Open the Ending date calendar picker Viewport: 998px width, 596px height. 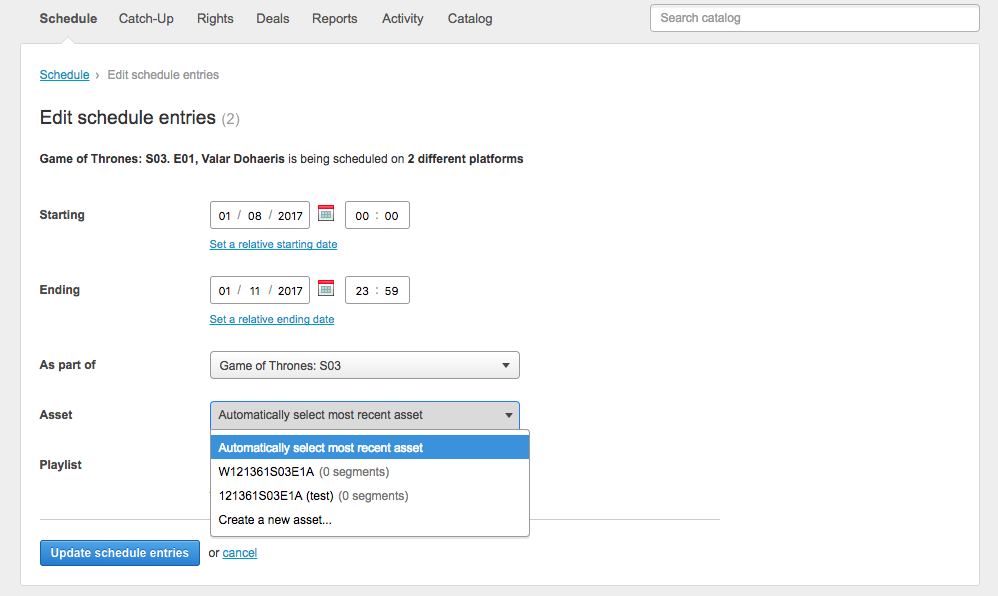click(x=326, y=288)
